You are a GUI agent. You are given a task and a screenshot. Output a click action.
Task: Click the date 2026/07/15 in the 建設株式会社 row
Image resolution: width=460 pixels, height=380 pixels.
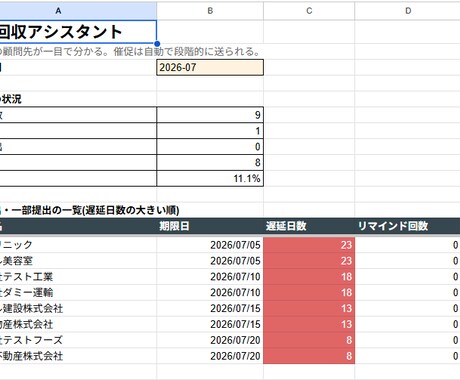pos(210,308)
